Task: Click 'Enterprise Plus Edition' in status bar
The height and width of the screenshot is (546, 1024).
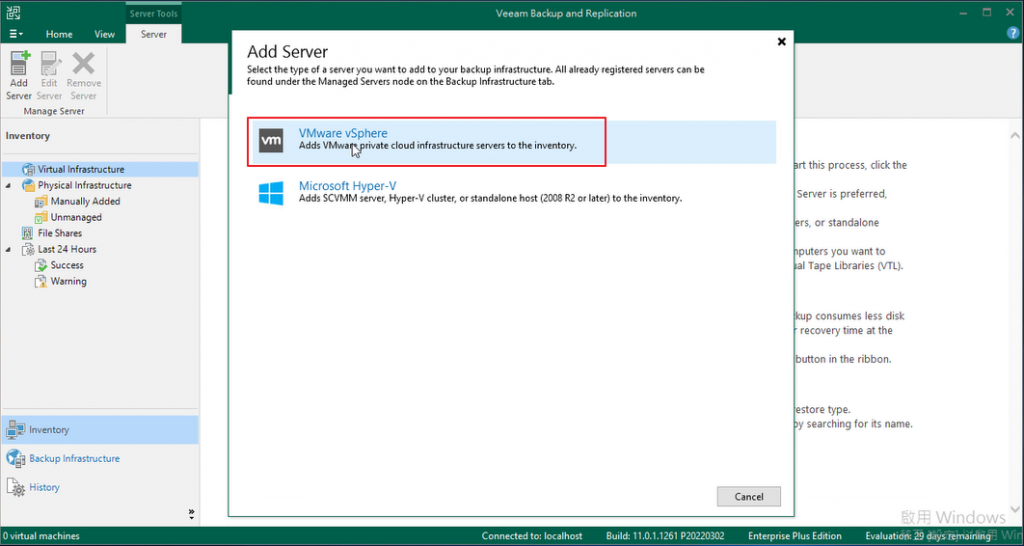Action: pyautogui.click(x=795, y=536)
